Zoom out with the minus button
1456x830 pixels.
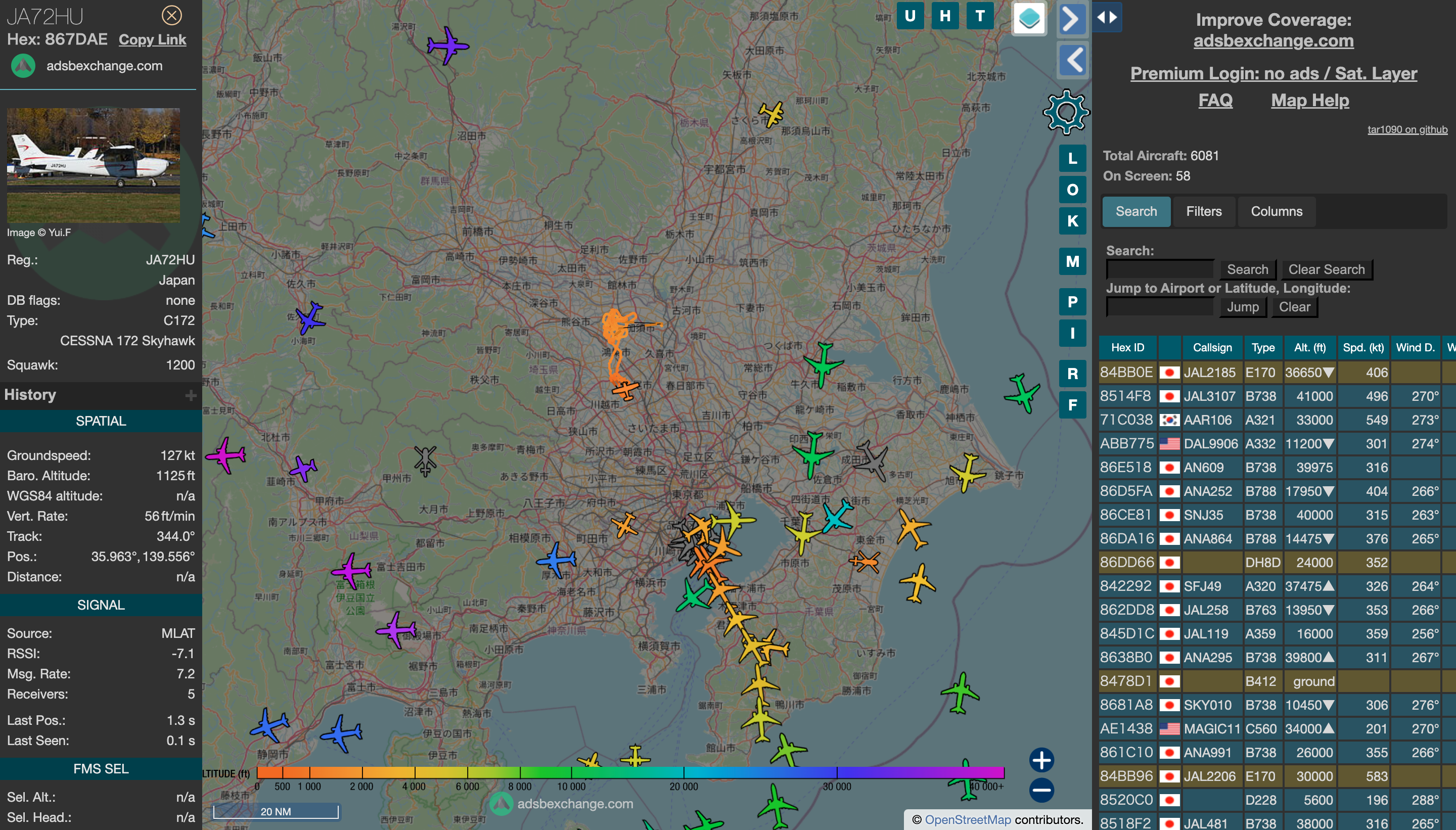click(x=1041, y=790)
